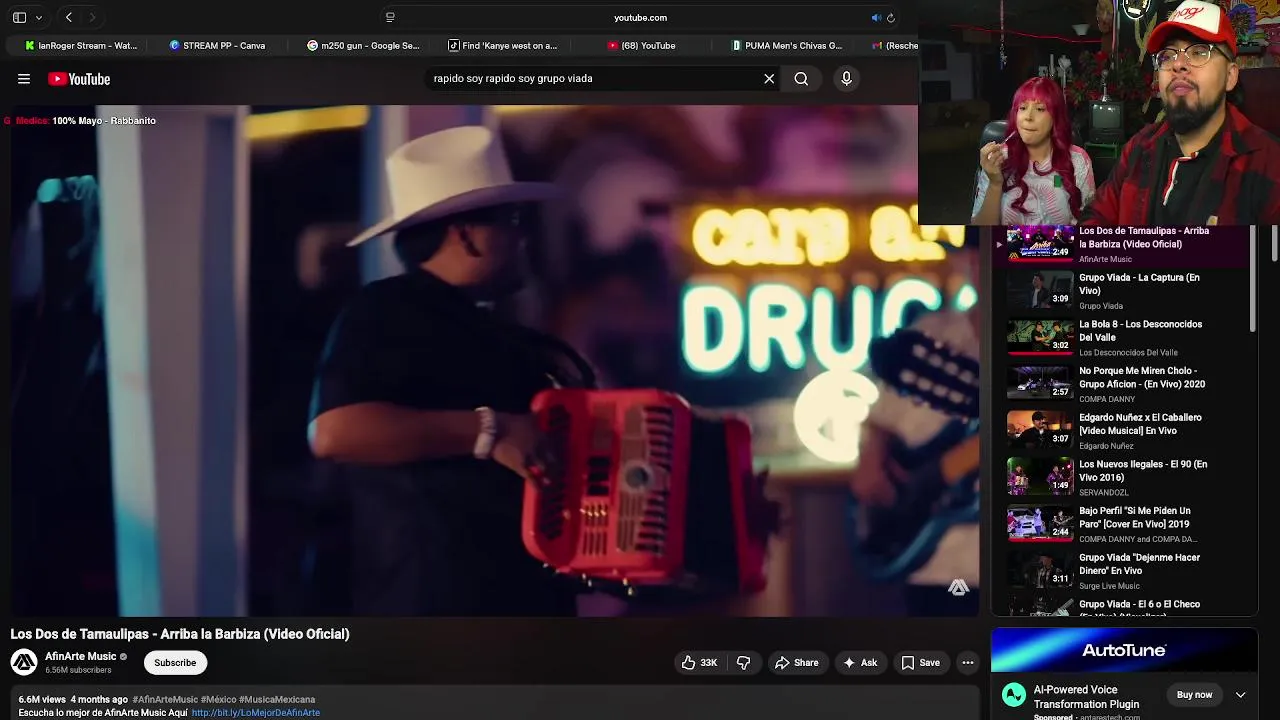Click the #AfinArteMusic hashtag
This screenshot has width=1280, height=720.
coord(165,700)
